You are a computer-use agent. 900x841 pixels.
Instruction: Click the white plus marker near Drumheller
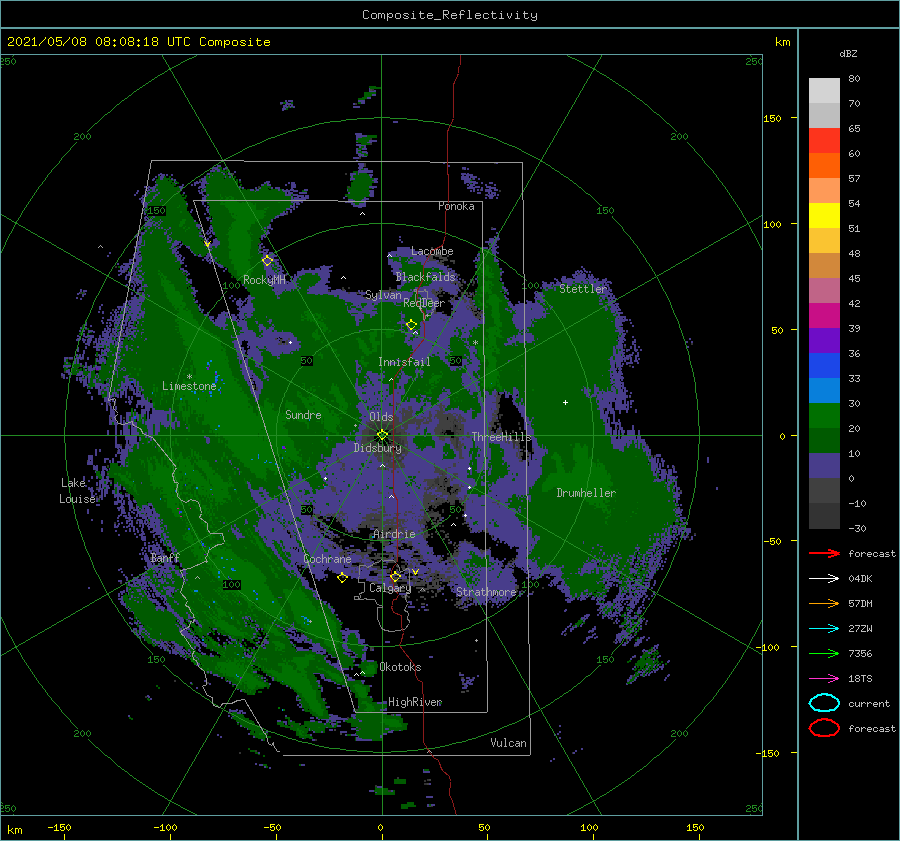[x=565, y=402]
